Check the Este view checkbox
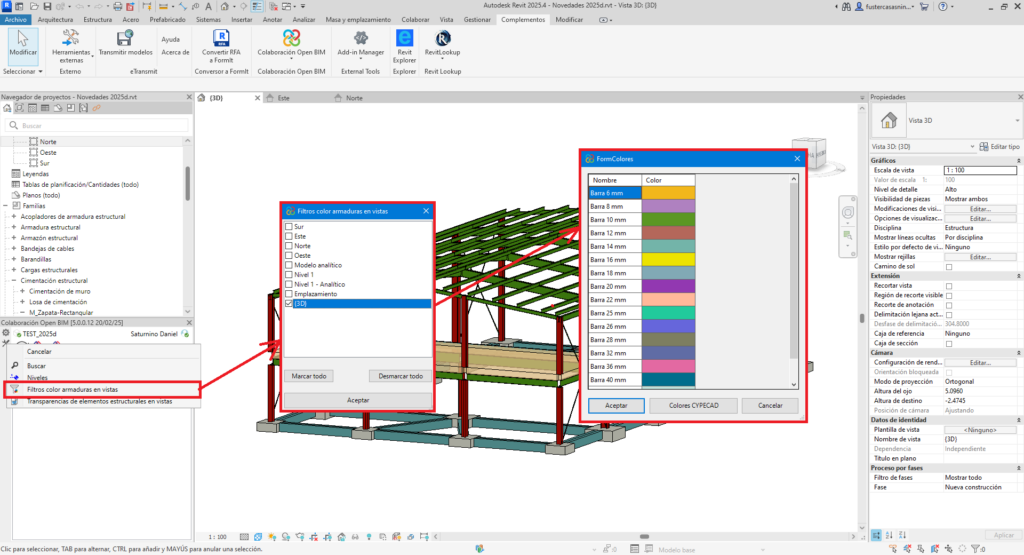 tap(289, 236)
